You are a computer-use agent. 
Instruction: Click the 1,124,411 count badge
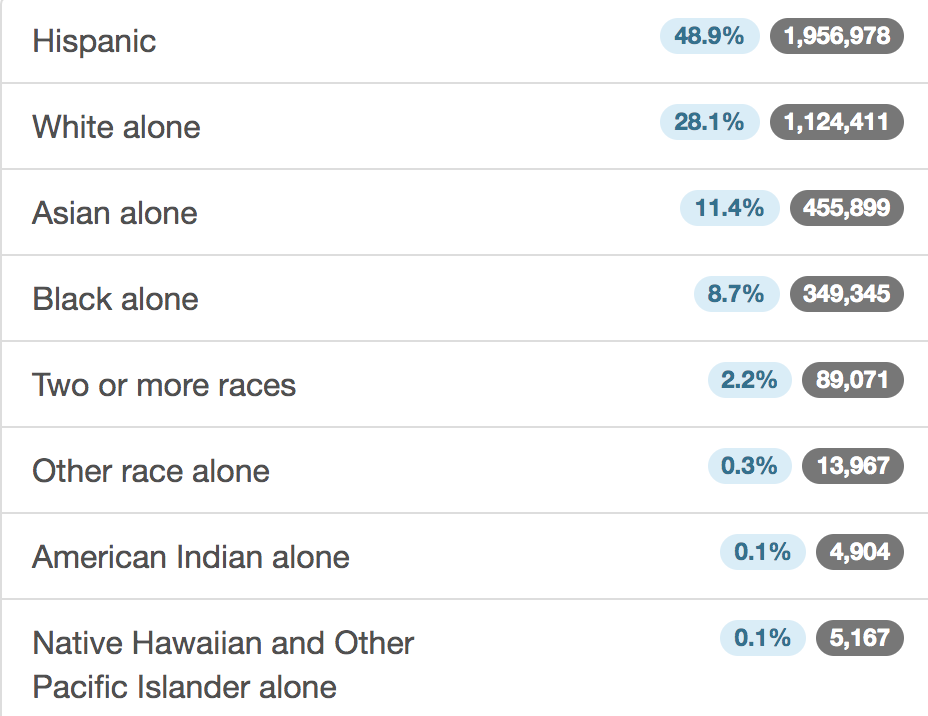(837, 122)
